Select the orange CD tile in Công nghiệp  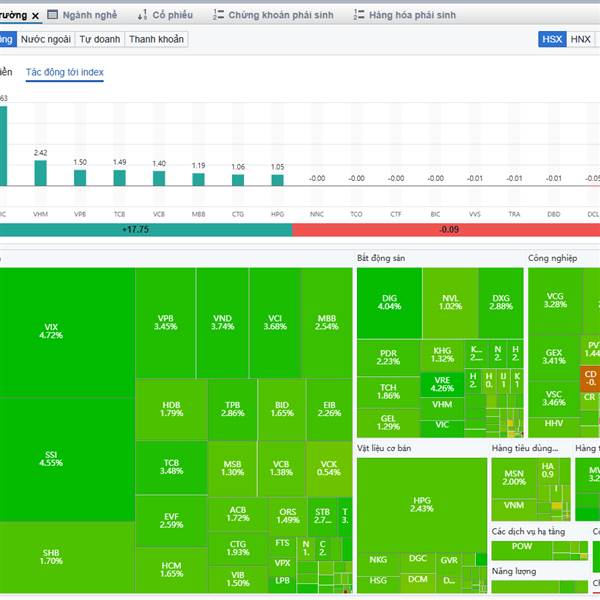coord(589,378)
